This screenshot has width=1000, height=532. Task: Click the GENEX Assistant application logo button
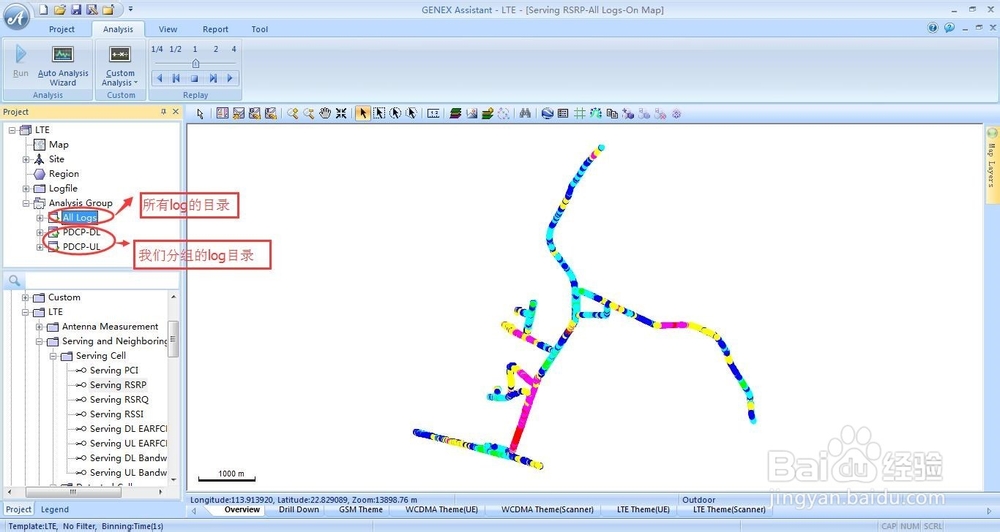(16, 17)
